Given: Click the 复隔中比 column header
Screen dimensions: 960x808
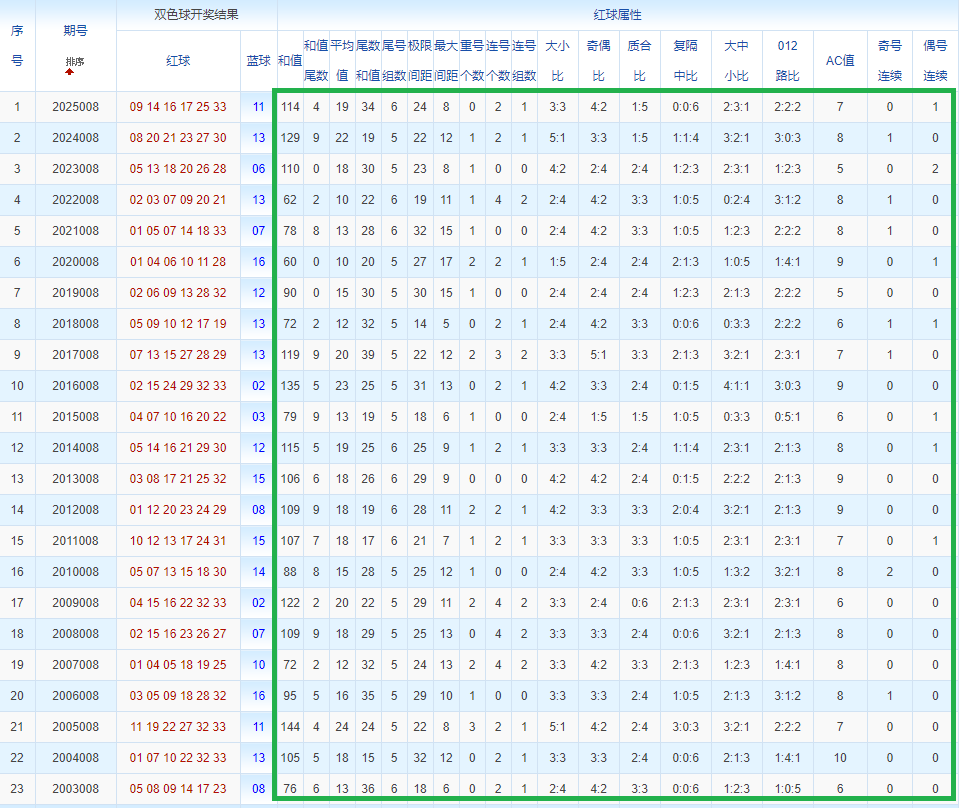Looking at the screenshot, I should pyautogui.click(x=686, y=61).
